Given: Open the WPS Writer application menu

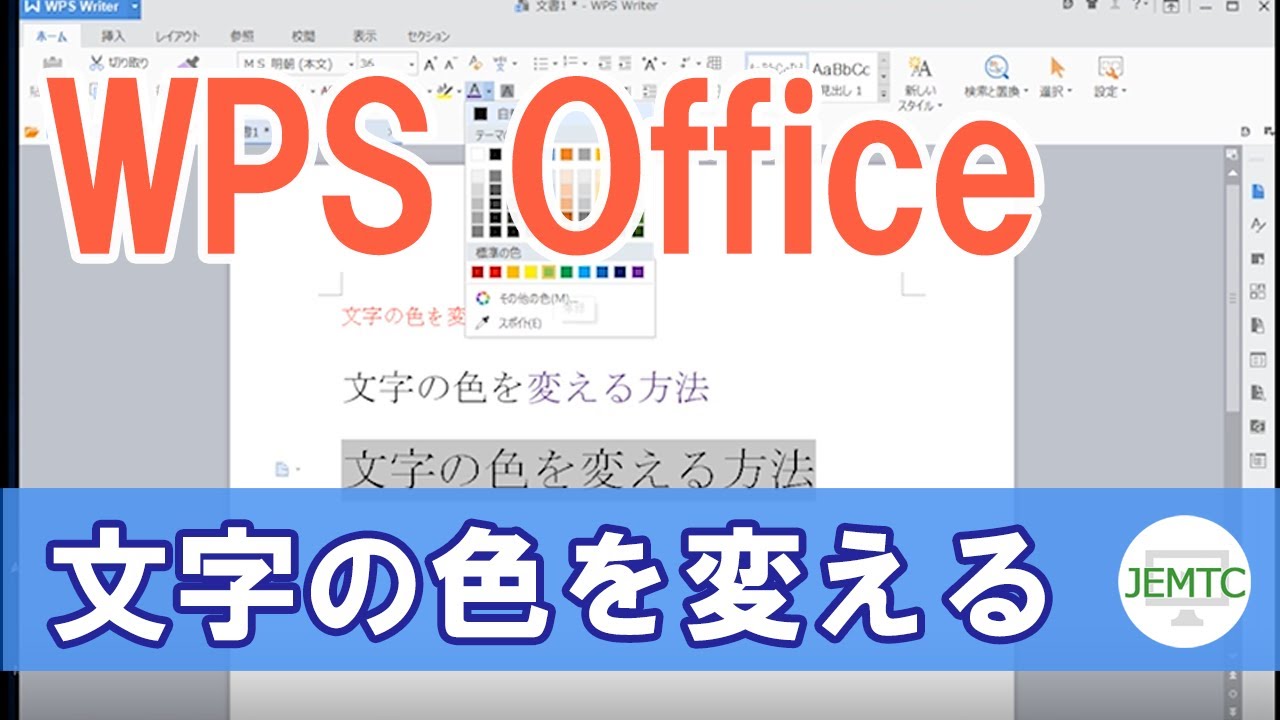Looking at the screenshot, I should pyautogui.click(x=70, y=8).
